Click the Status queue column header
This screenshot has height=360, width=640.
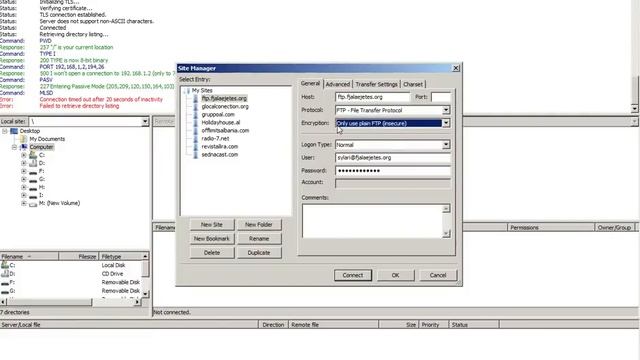(x=474, y=325)
